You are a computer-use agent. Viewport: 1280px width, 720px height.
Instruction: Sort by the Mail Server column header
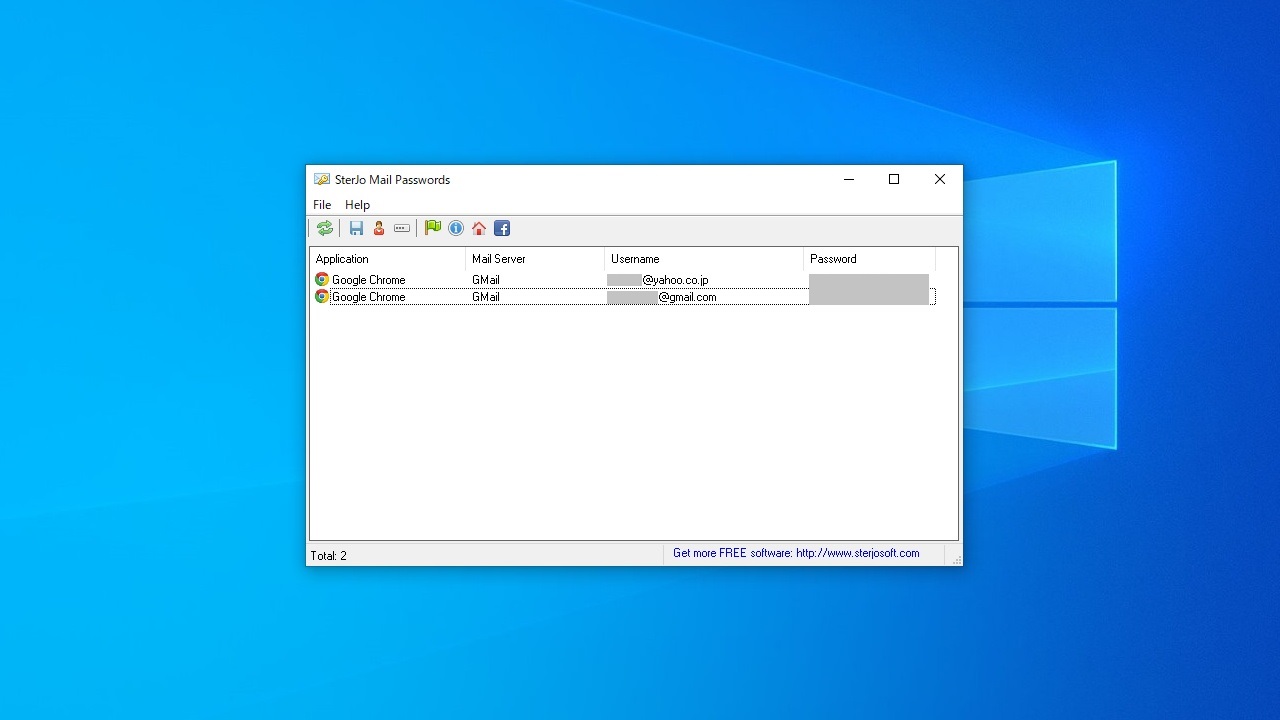pyautogui.click(x=535, y=259)
